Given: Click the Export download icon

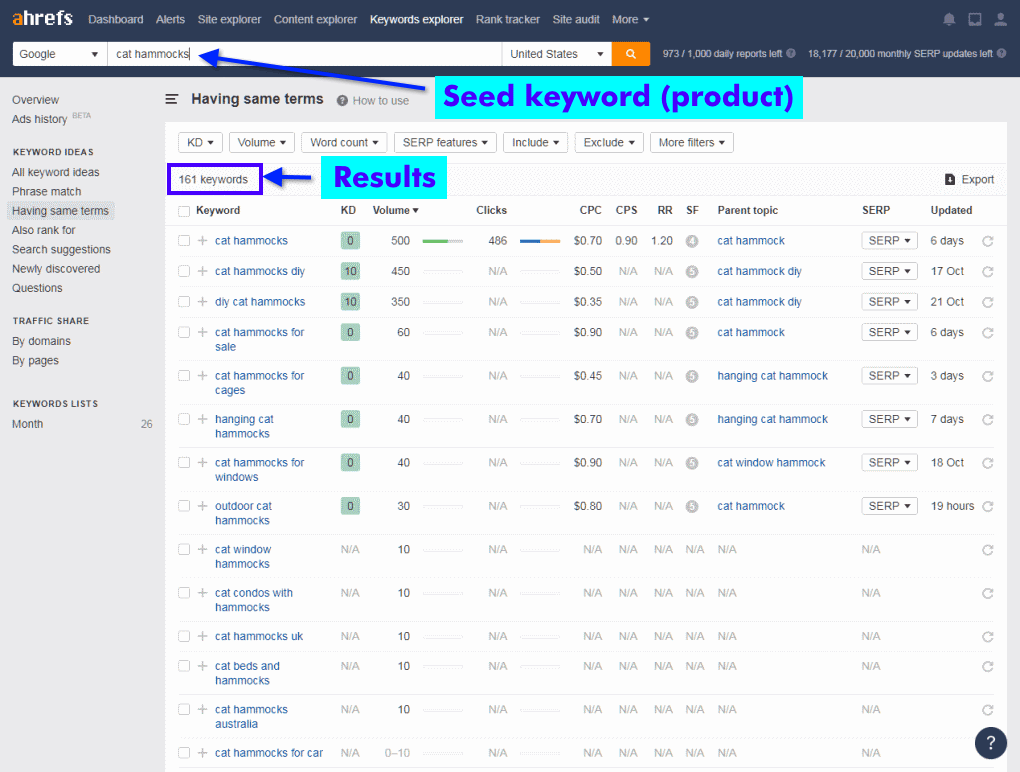Looking at the screenshot, I should [950, 180].
